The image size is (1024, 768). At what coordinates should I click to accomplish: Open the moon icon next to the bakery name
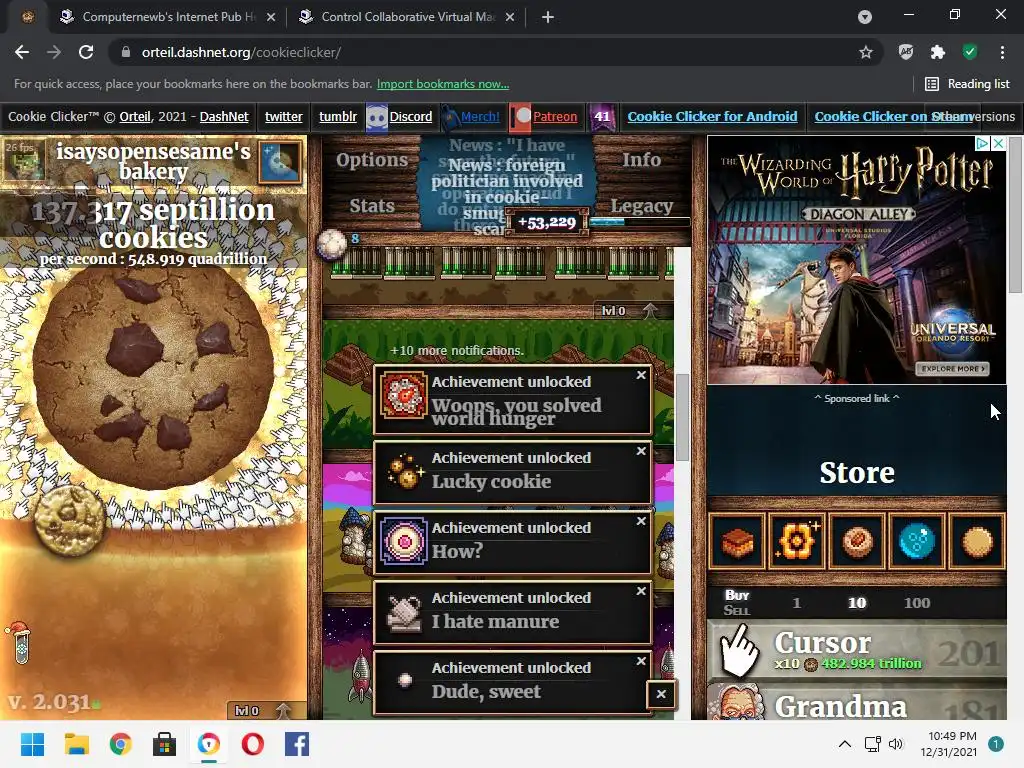coord(280,162)
